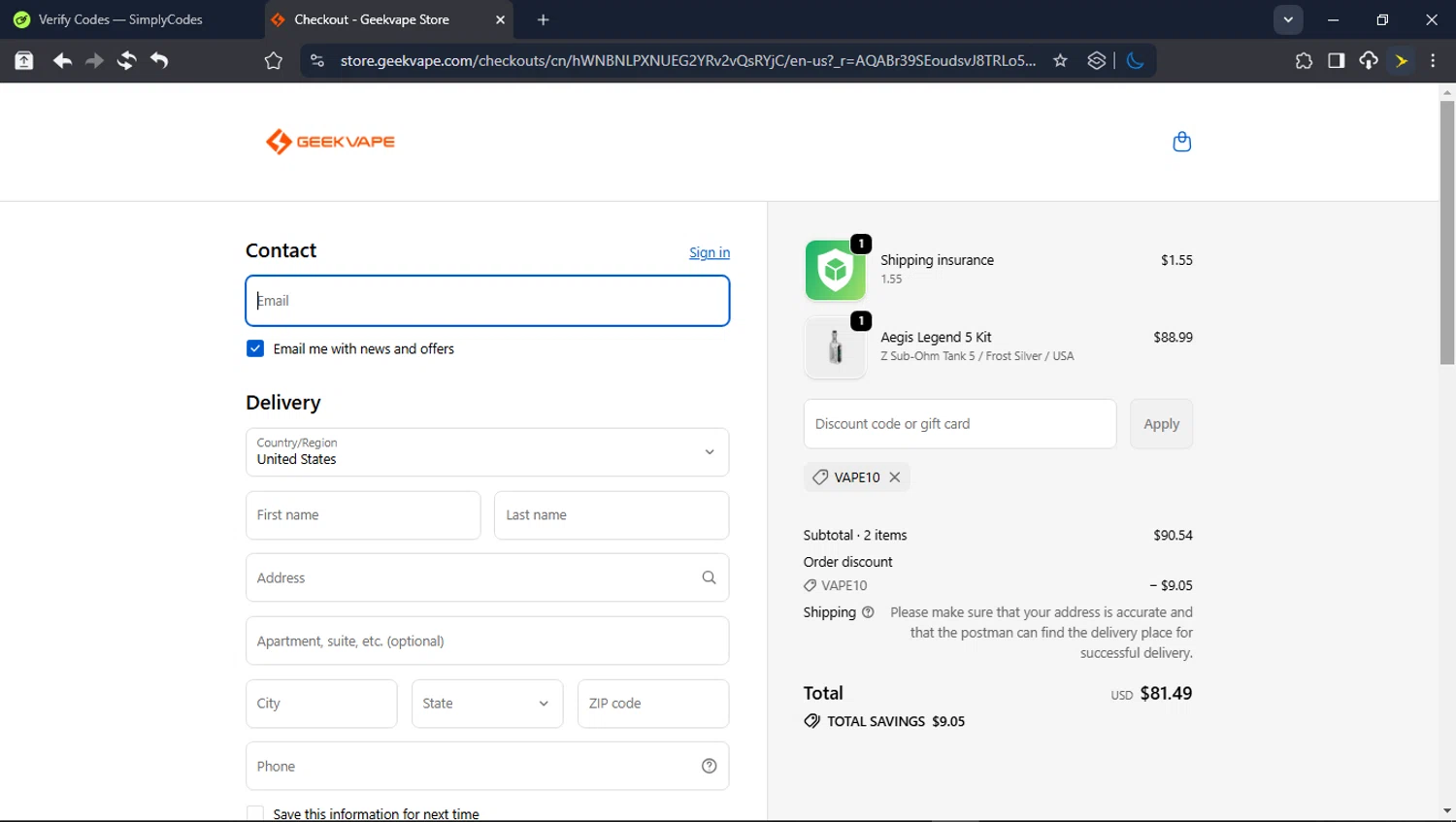
Task: Click the dark mode moon icon
Action: pyautogui.click(x=1135, y=61)
